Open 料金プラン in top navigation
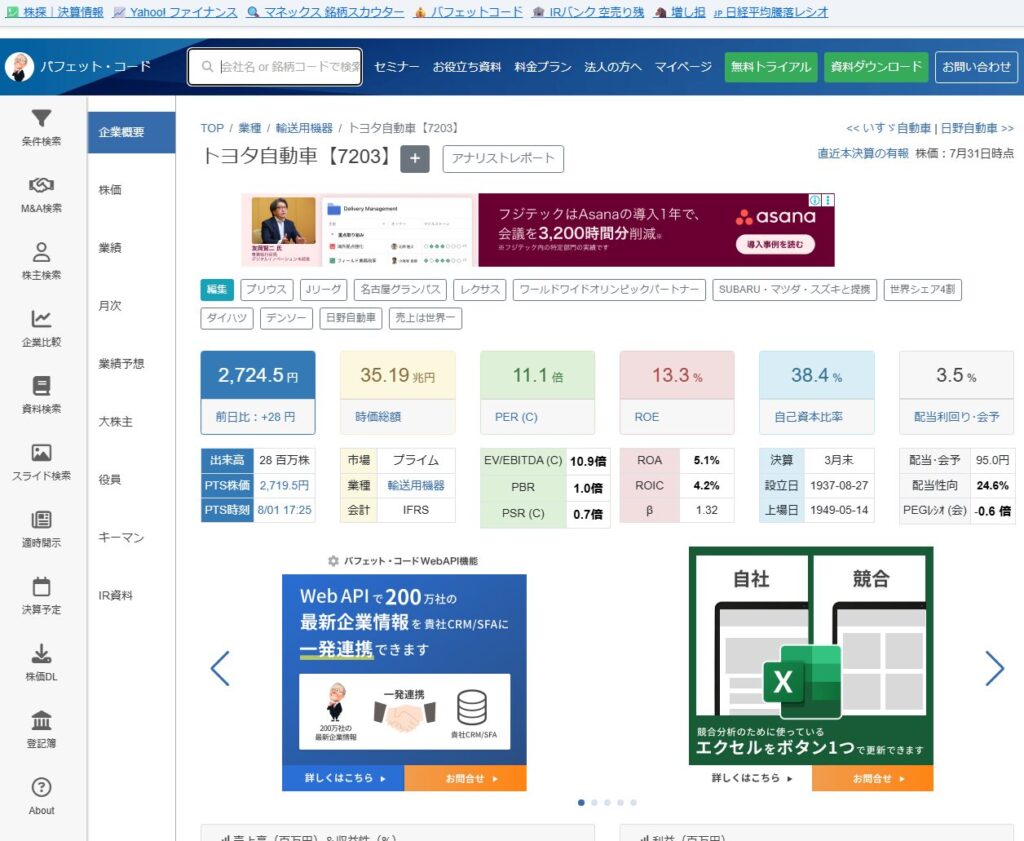Screen dimensions: 1024x841 point(543,67)
